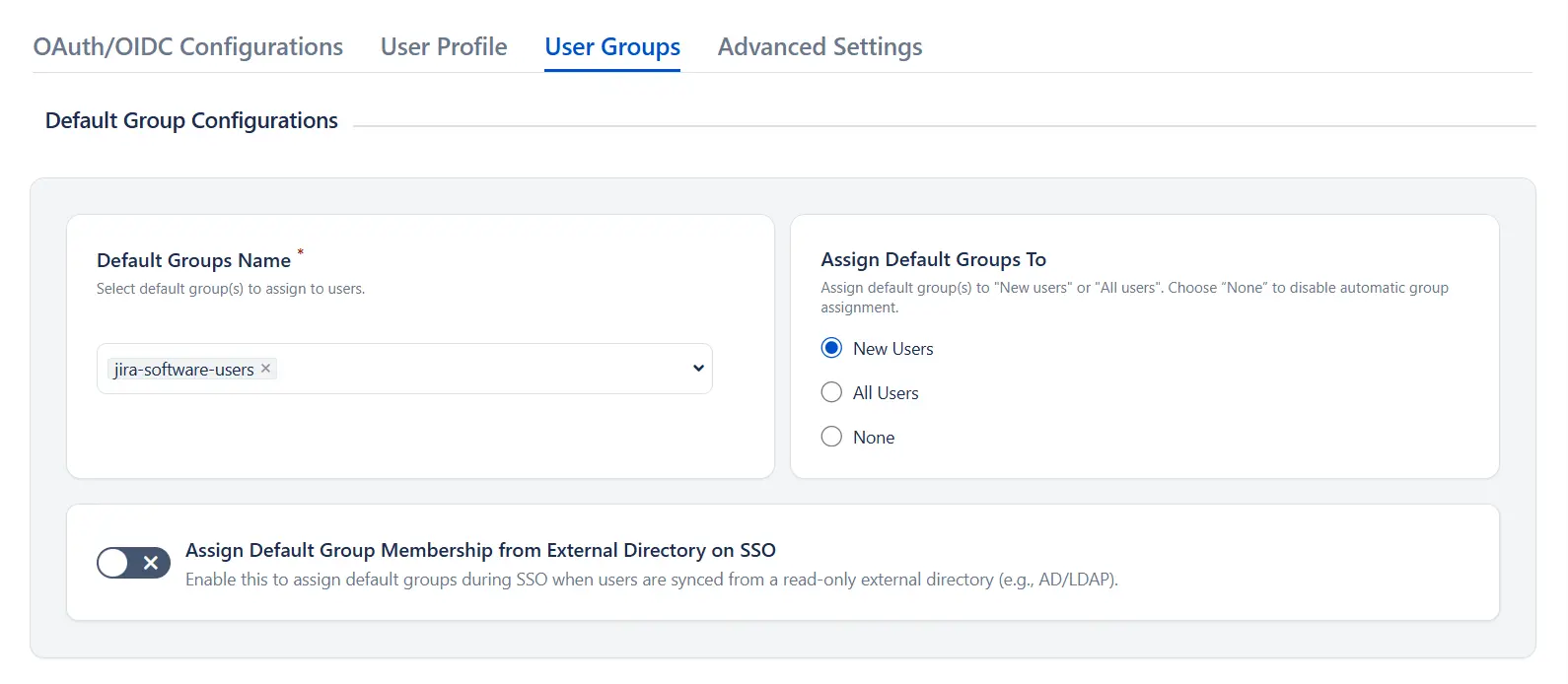Select the New Users radio button
The width and height of the screenshot is (1568, 684).
831,348
